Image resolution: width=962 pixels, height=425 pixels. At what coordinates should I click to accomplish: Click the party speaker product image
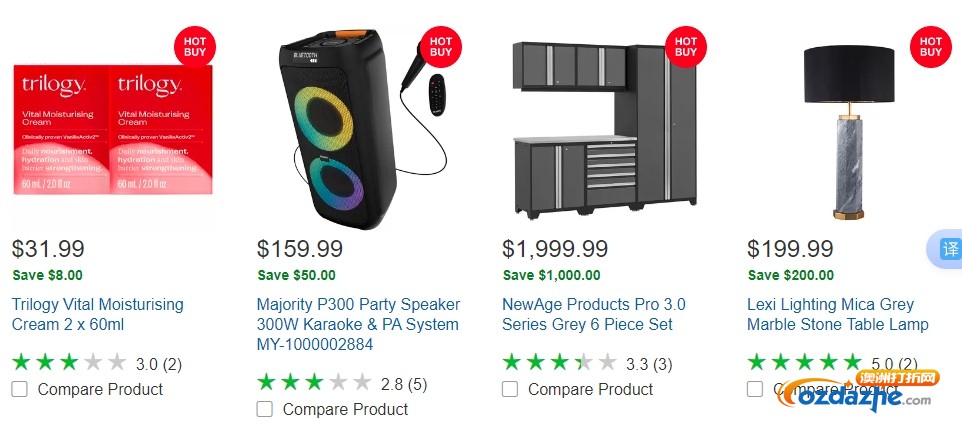(x=362, y=129)
